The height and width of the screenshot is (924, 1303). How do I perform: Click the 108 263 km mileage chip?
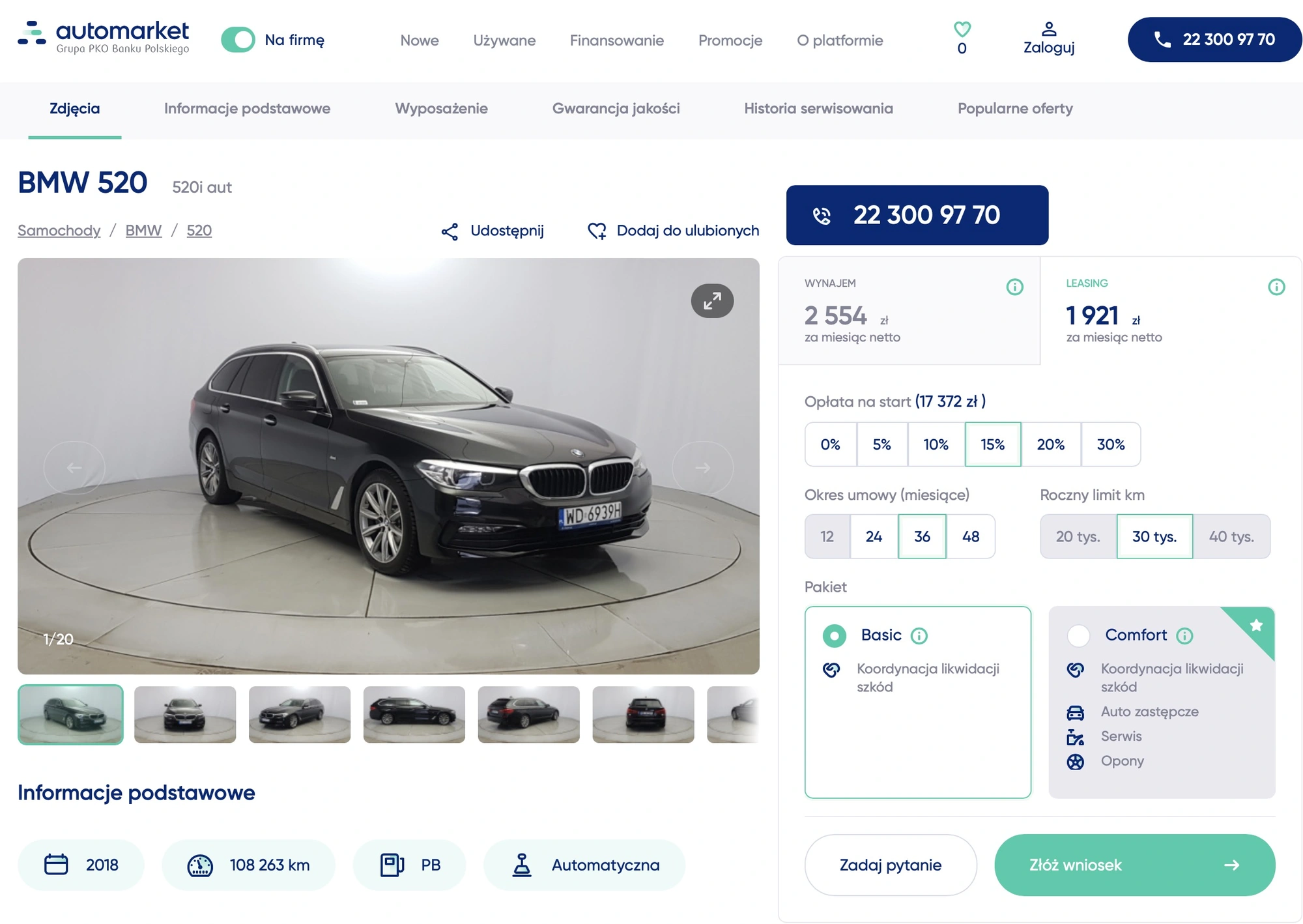tap(248, 865)
